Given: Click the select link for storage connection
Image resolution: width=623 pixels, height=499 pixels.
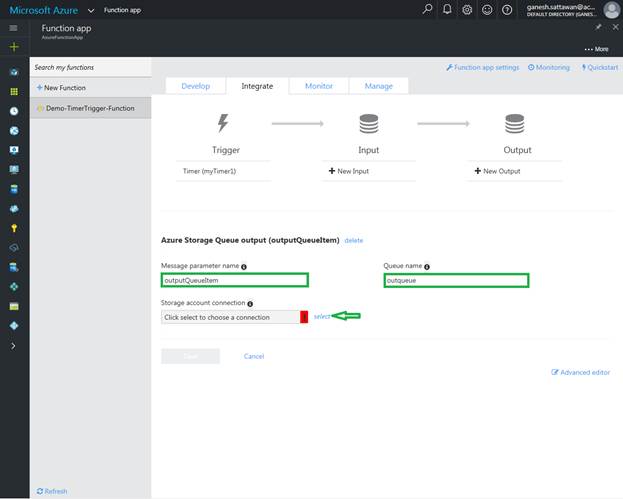Looking at the screenshot, I should point(321,317).
